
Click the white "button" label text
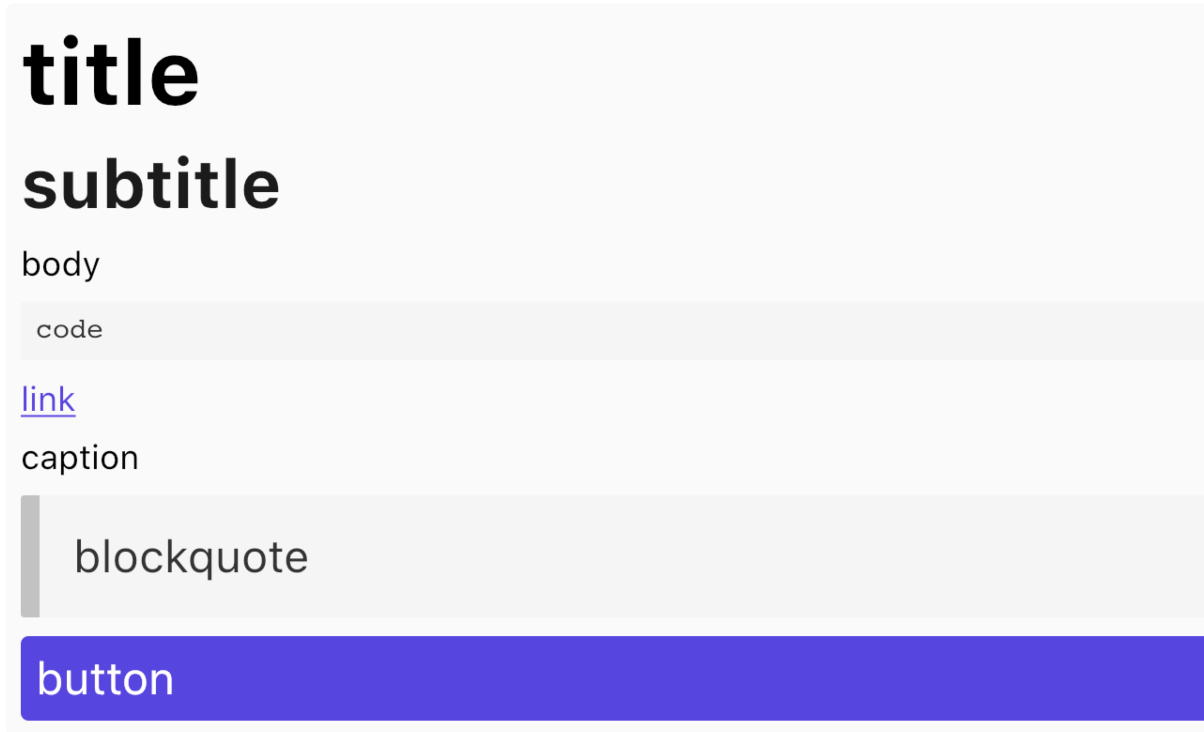(105, 679)
